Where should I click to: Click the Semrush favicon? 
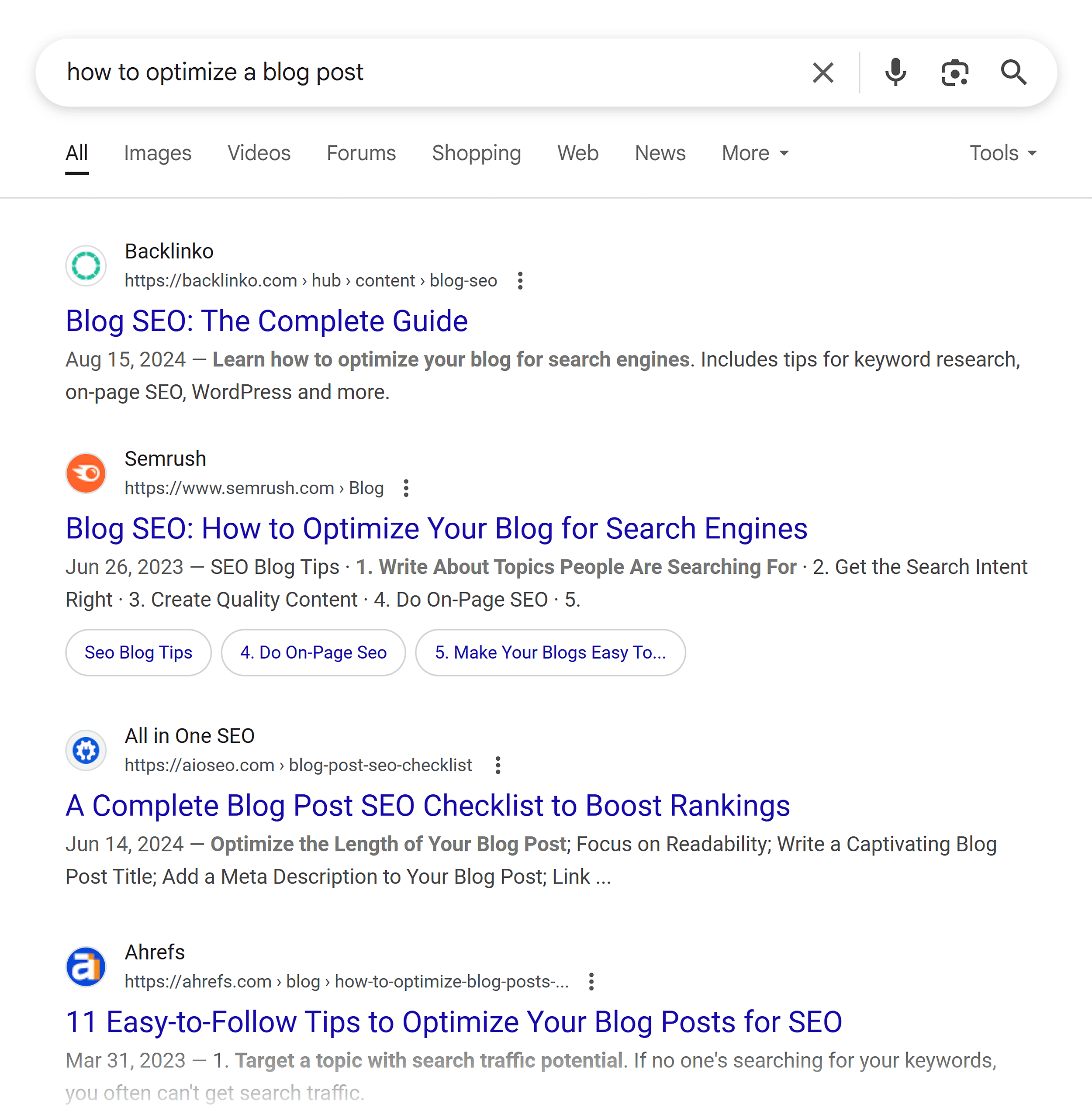tap(86, 473)
